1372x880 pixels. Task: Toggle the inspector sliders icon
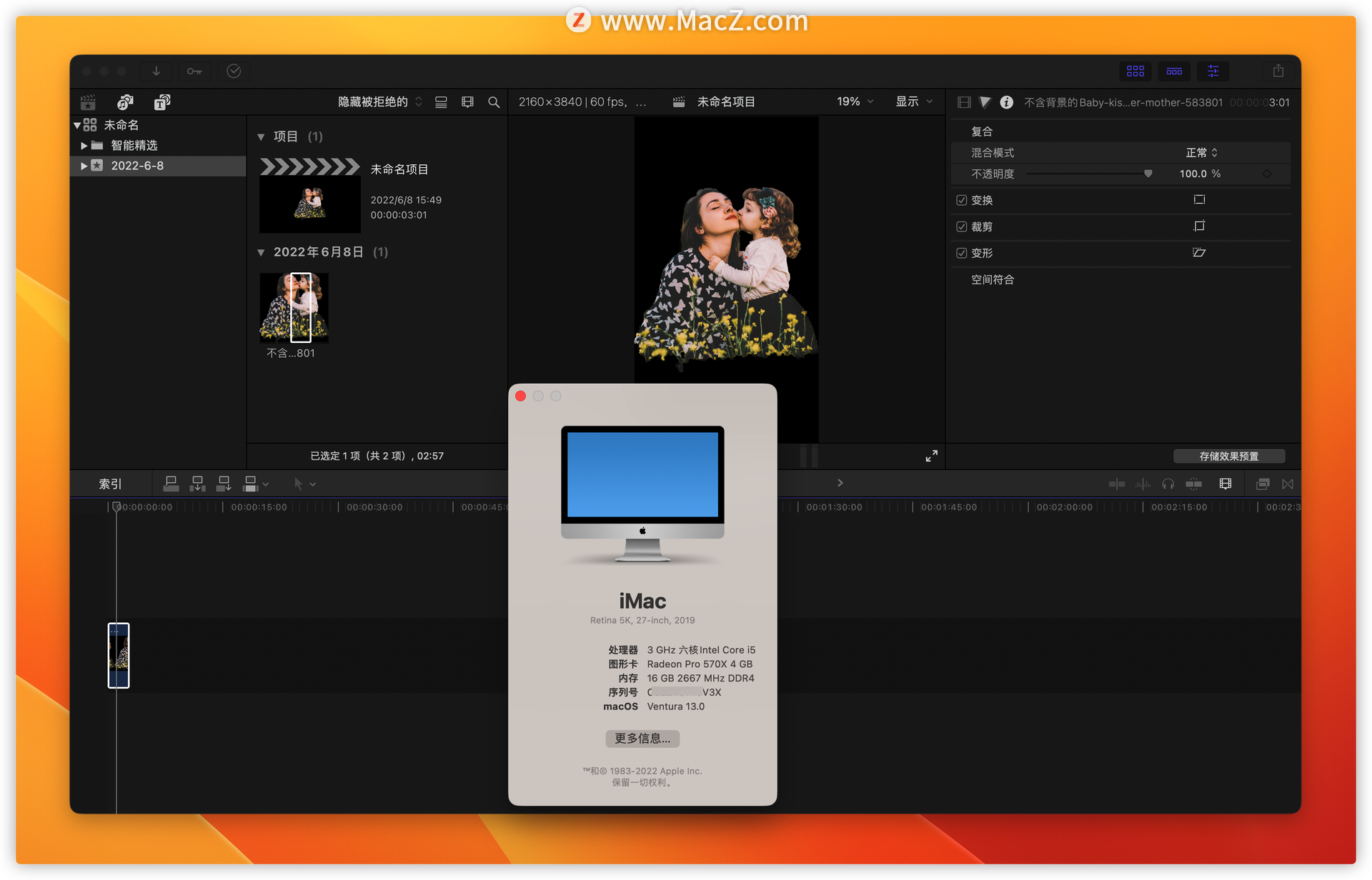click(x=1213, y=71)
